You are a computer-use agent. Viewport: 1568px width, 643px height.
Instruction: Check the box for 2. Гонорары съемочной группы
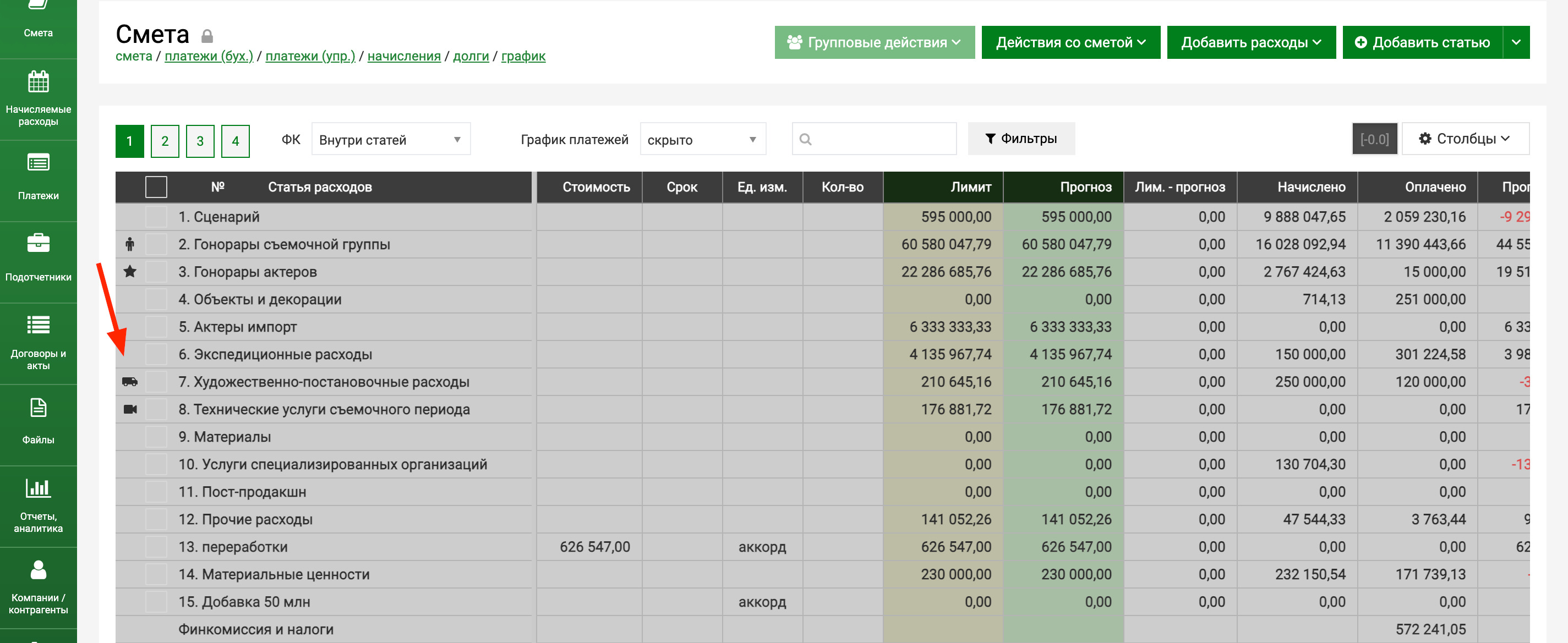tap(156, 245)
